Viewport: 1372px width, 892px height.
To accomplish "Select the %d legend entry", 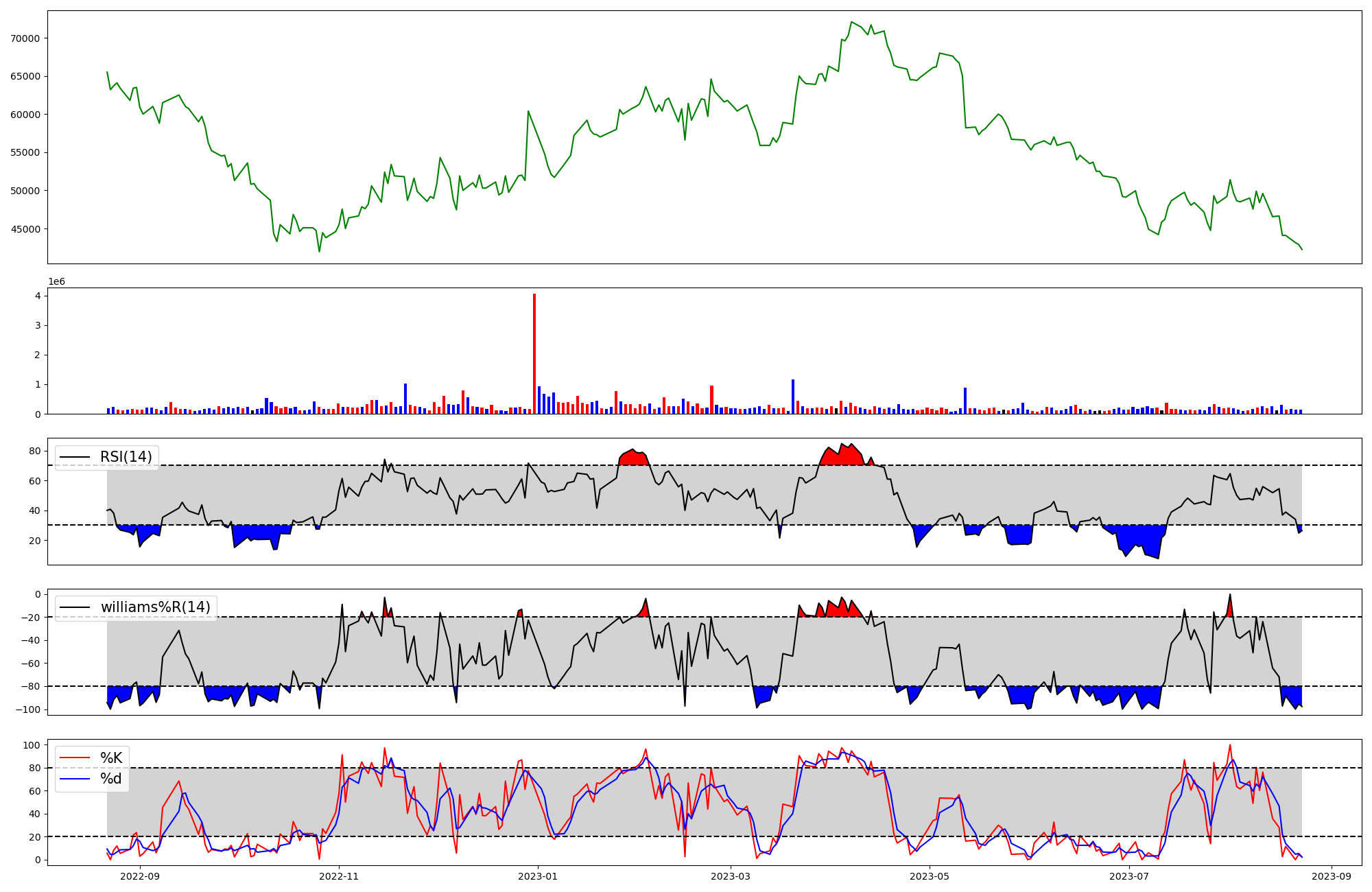I will (x=111, y=779).
